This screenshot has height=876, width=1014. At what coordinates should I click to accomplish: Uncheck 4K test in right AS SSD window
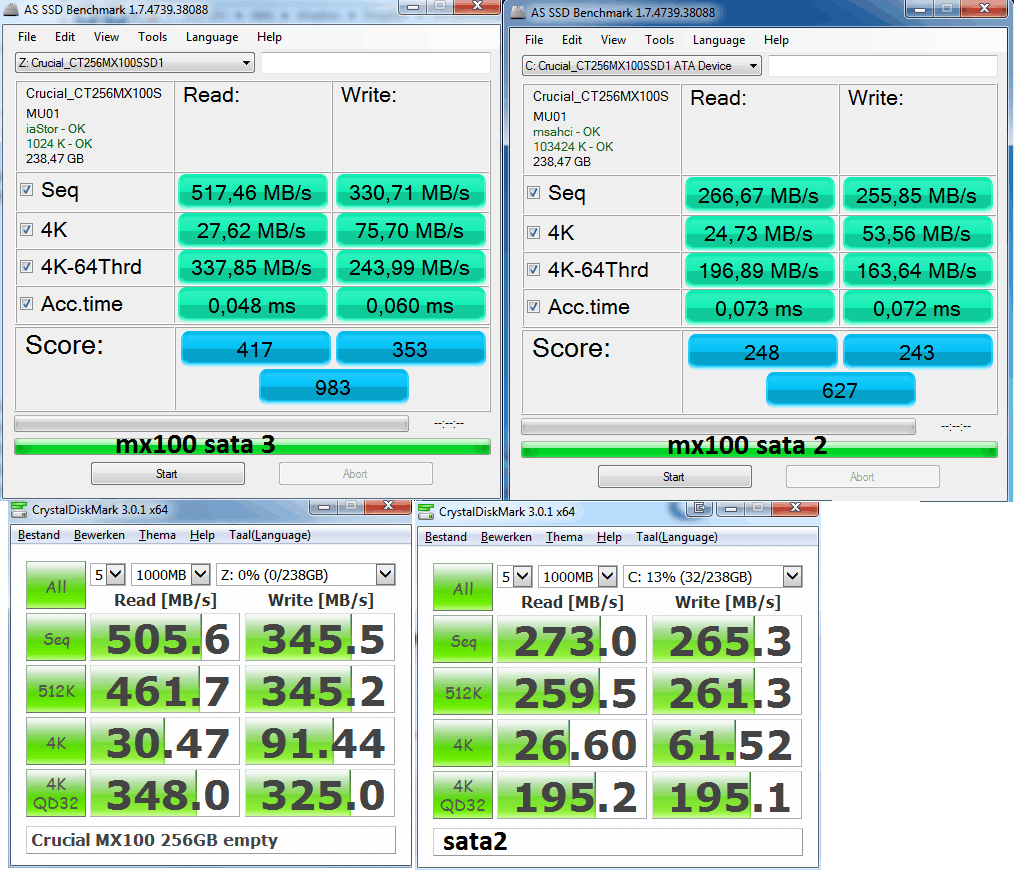[x=534, y=233]
